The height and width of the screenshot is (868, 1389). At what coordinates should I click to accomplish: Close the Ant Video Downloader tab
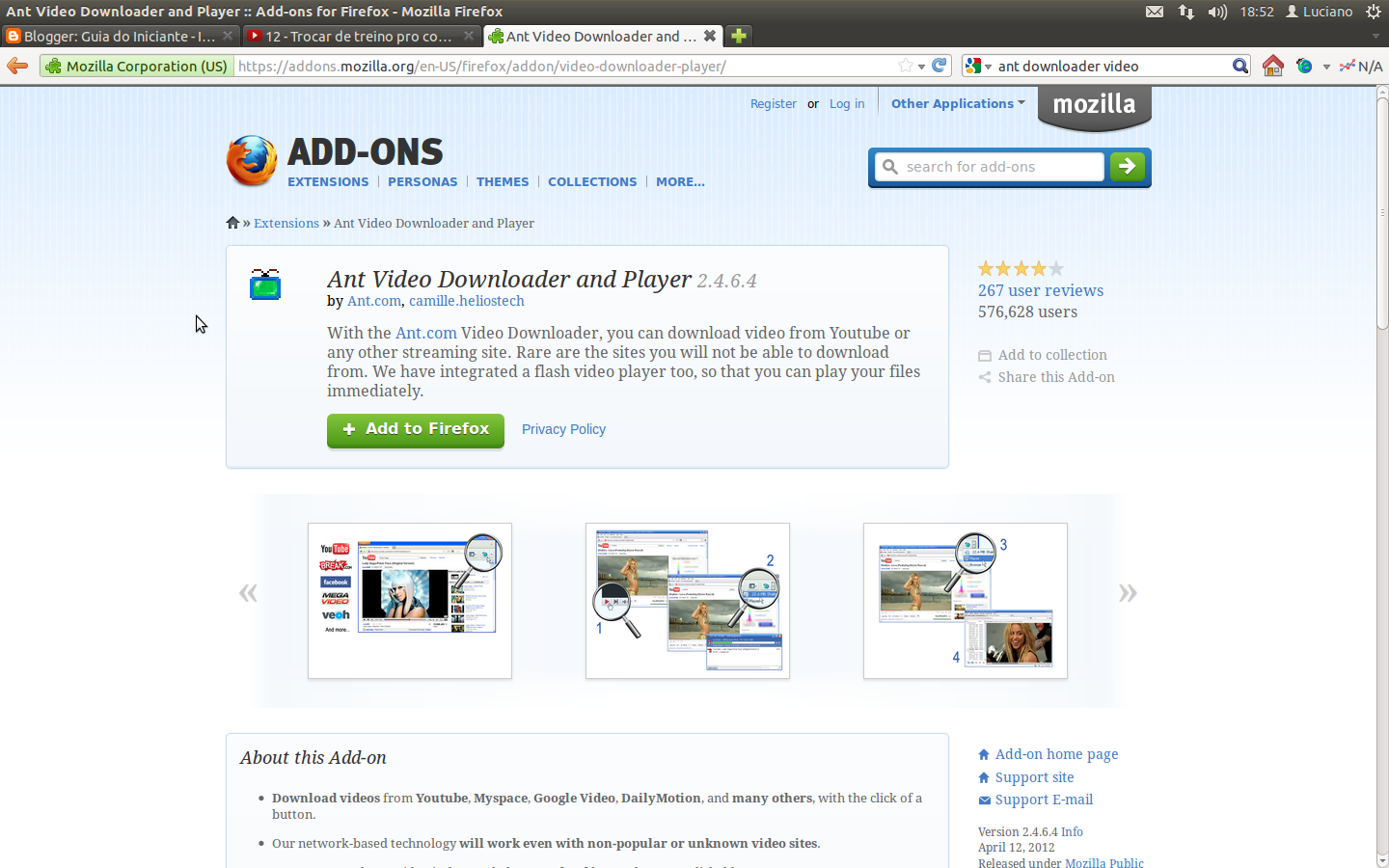(x=710, y=36)
